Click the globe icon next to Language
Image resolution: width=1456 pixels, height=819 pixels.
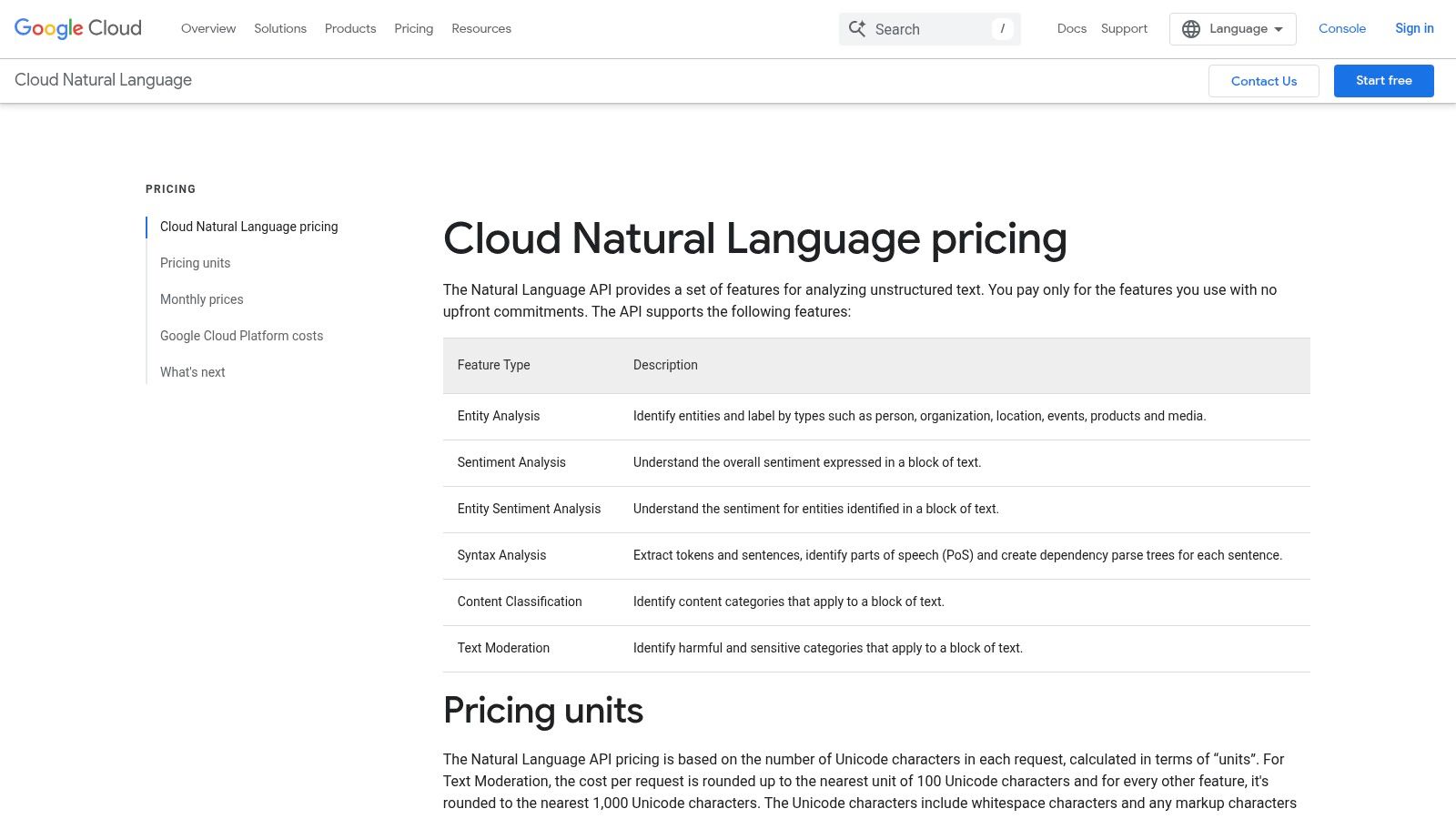coord(1191,28)
